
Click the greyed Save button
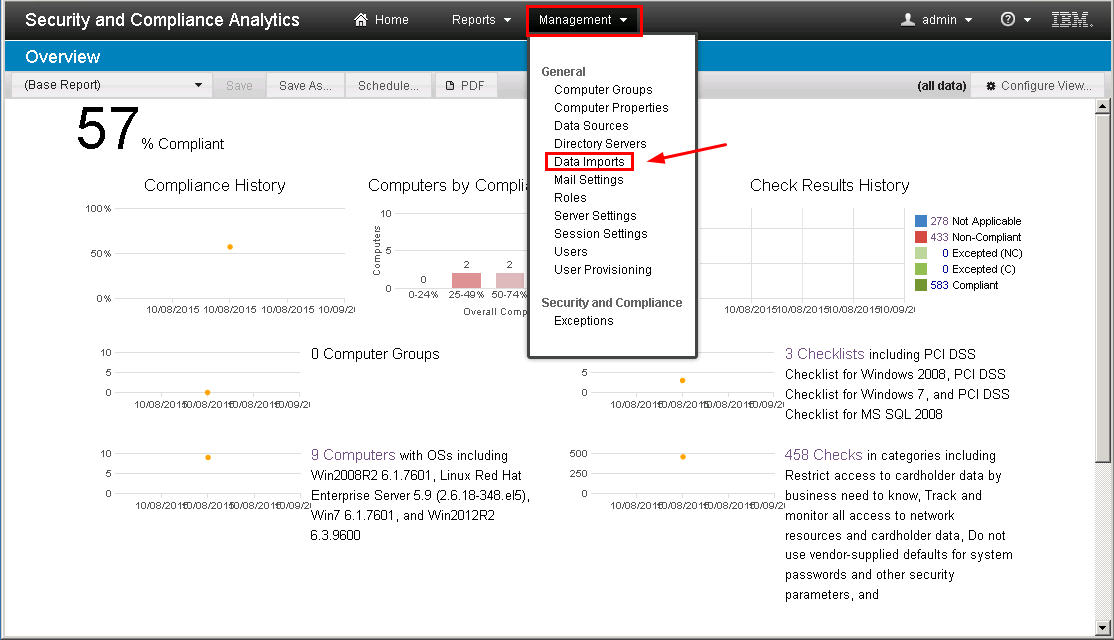point(239,85)
